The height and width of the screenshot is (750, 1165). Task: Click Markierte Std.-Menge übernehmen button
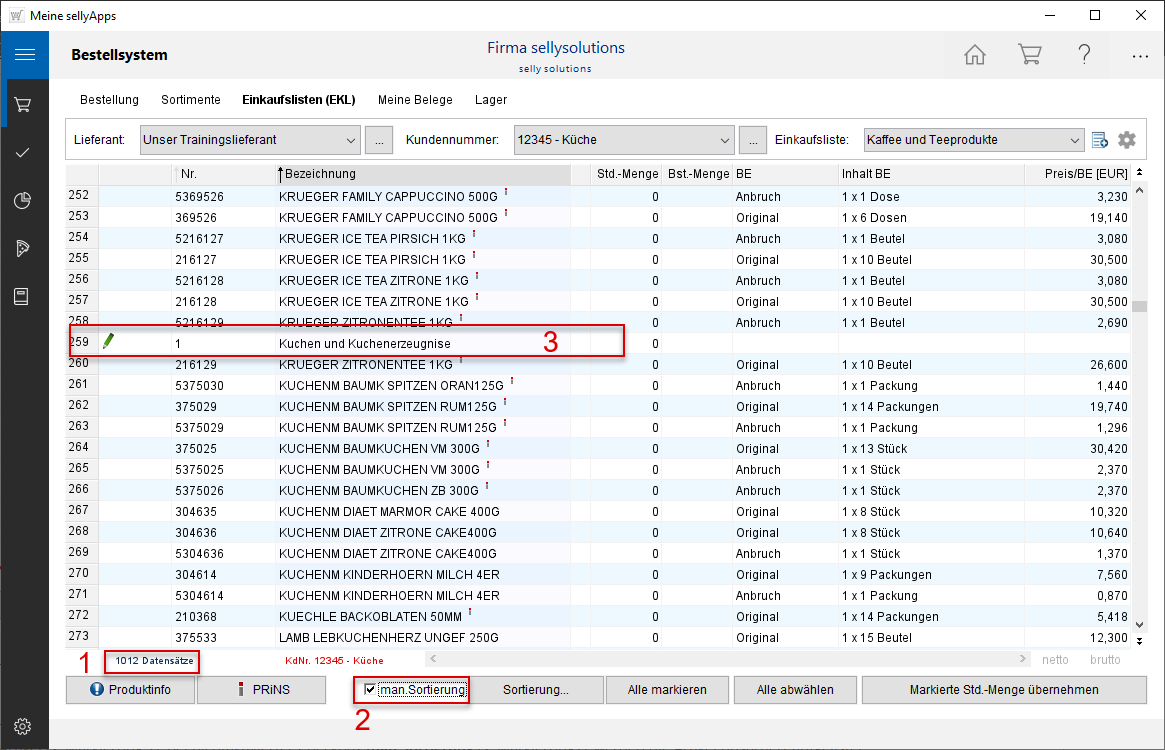point(1003,689)
